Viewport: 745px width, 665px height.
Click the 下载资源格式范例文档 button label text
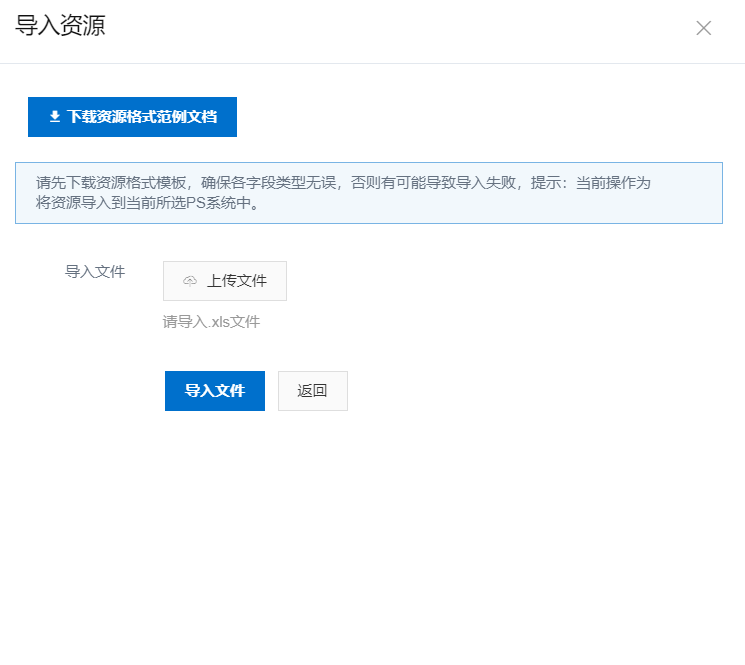point(142,117)
